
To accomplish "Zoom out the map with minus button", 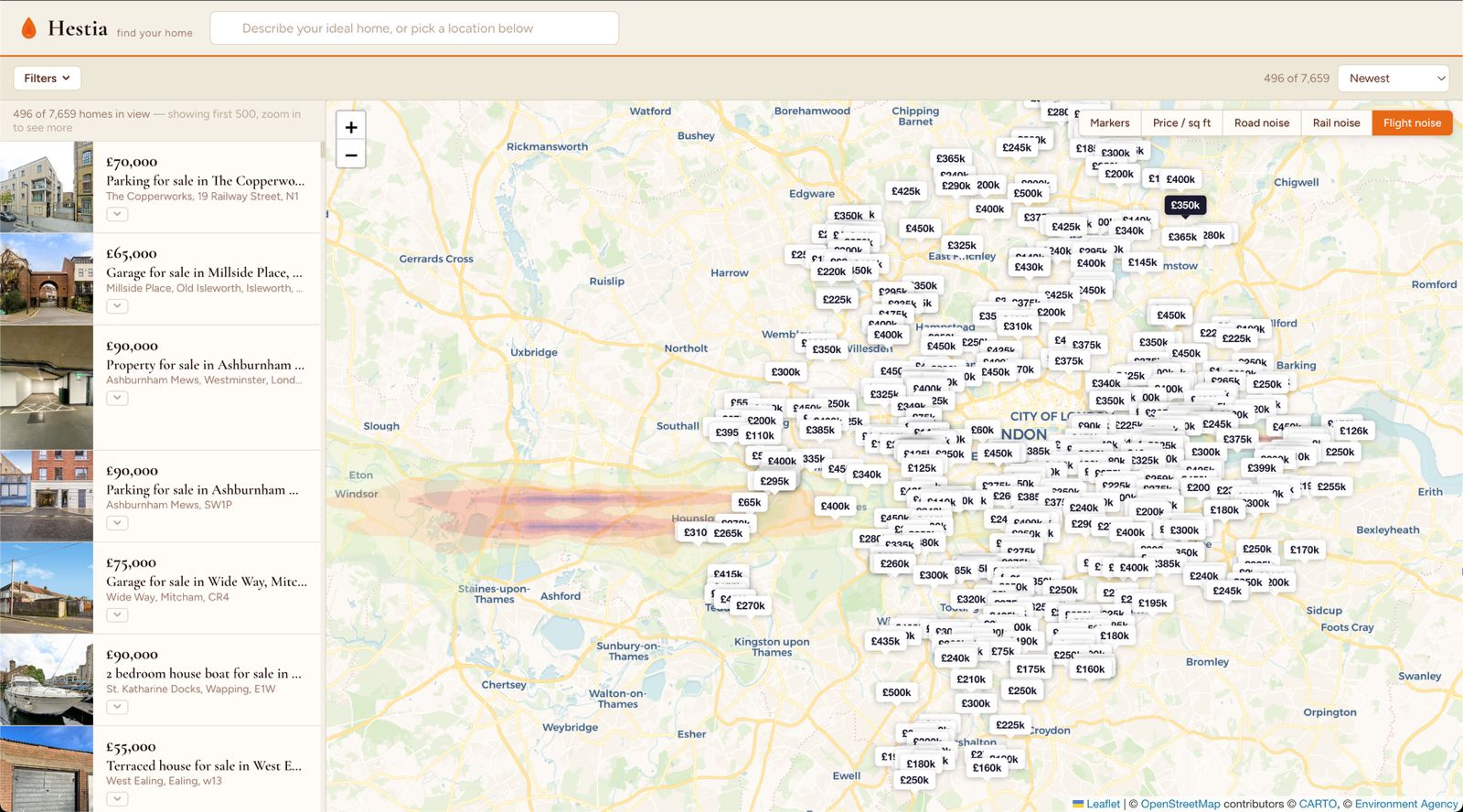I will [351, 155].
